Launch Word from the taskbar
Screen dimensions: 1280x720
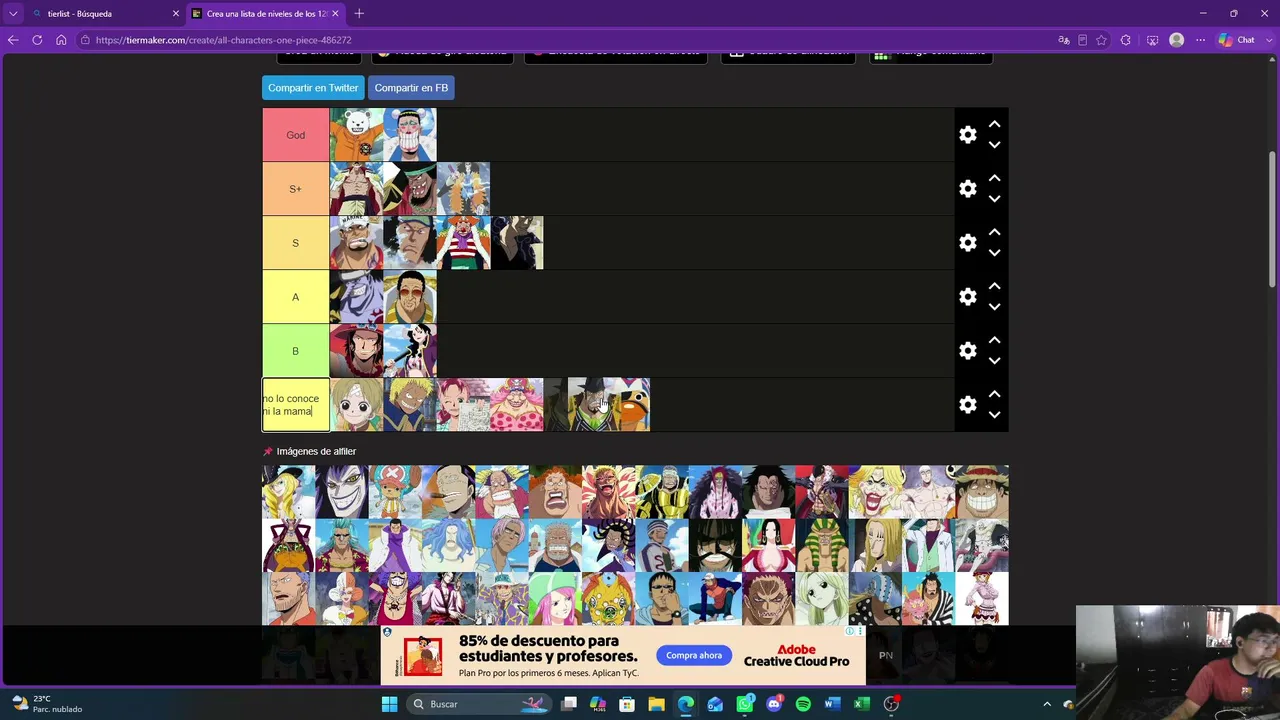pos(832,704)
